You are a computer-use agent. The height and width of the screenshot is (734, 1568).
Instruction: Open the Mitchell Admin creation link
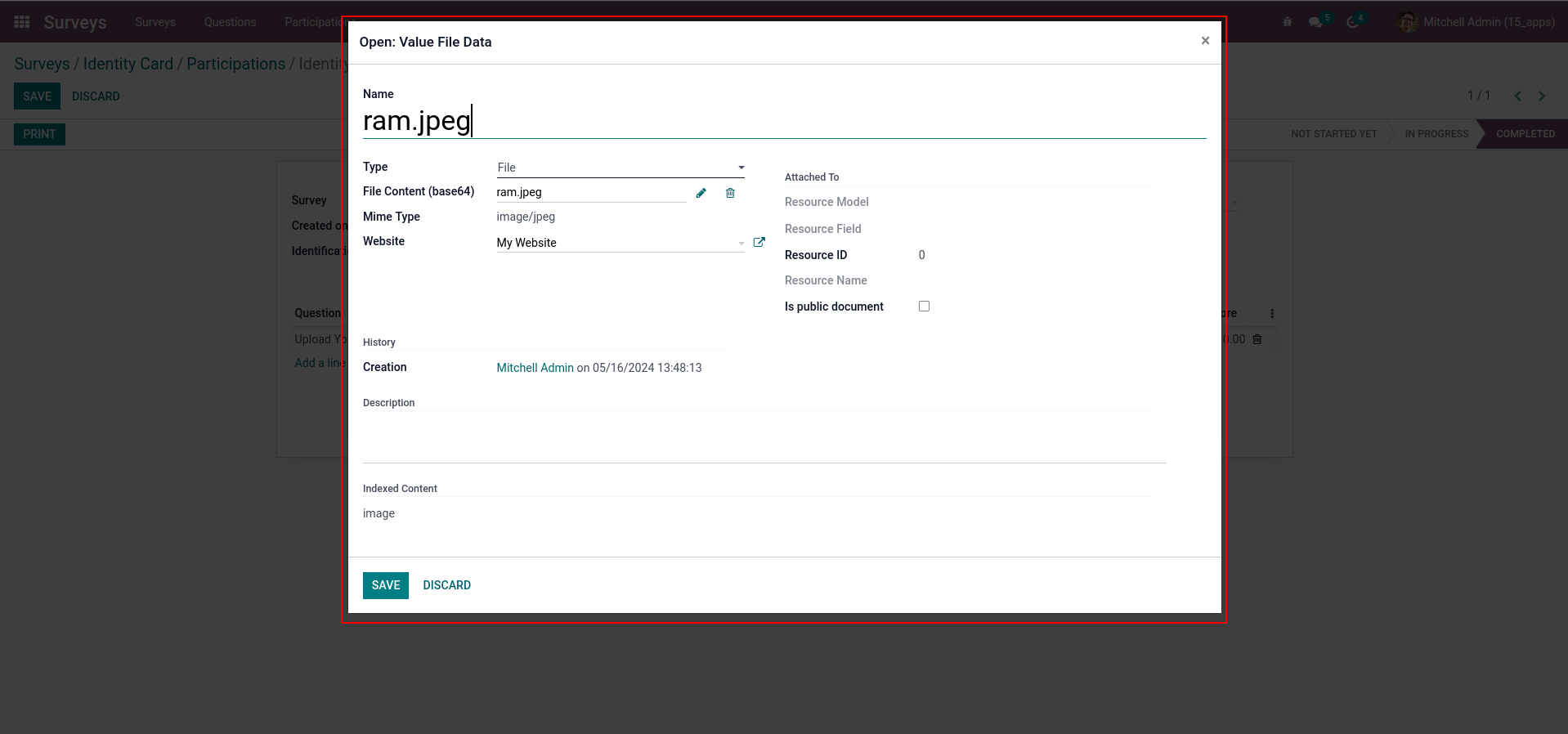535,368
